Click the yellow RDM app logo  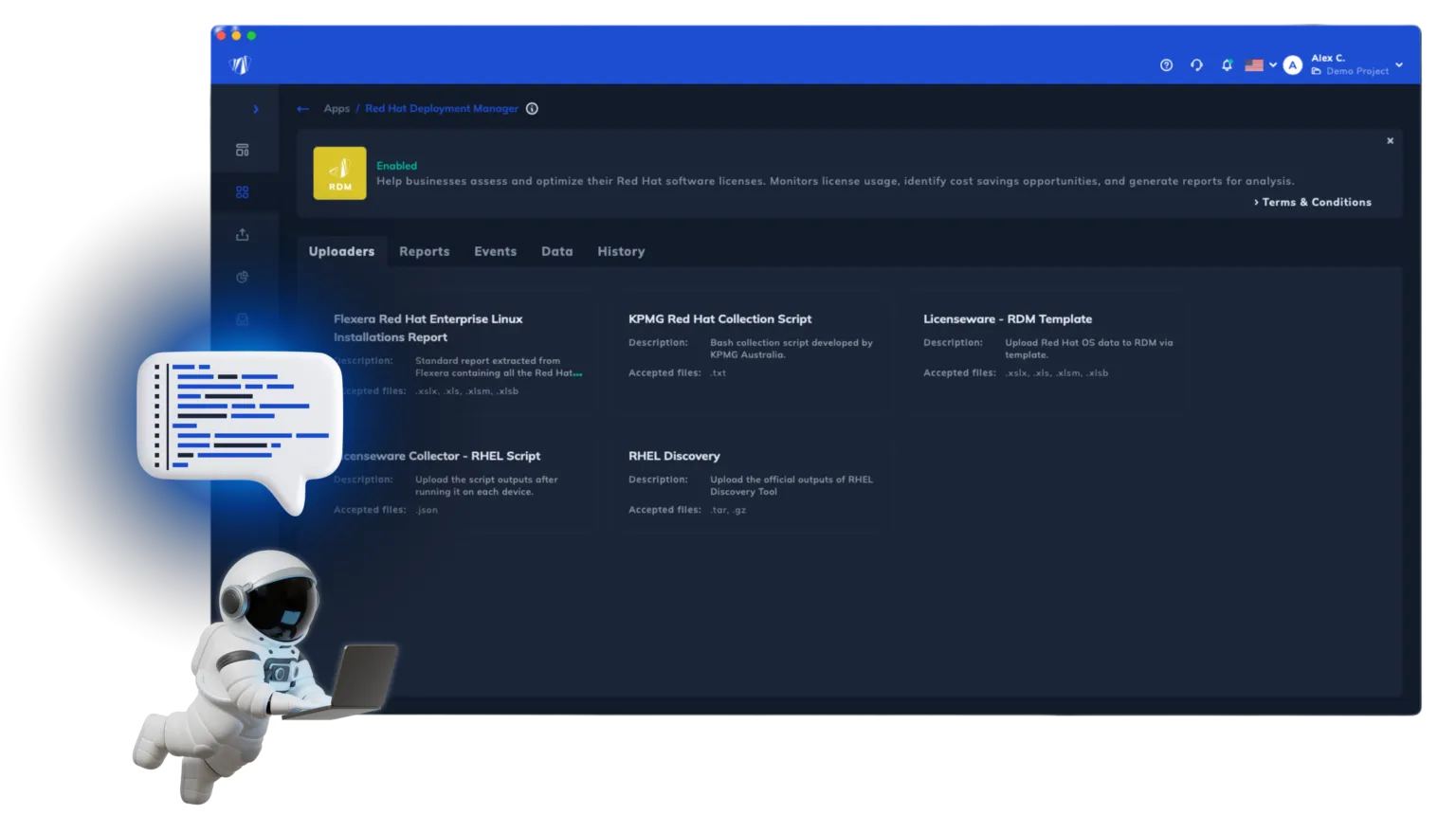(x=339, y=172)
